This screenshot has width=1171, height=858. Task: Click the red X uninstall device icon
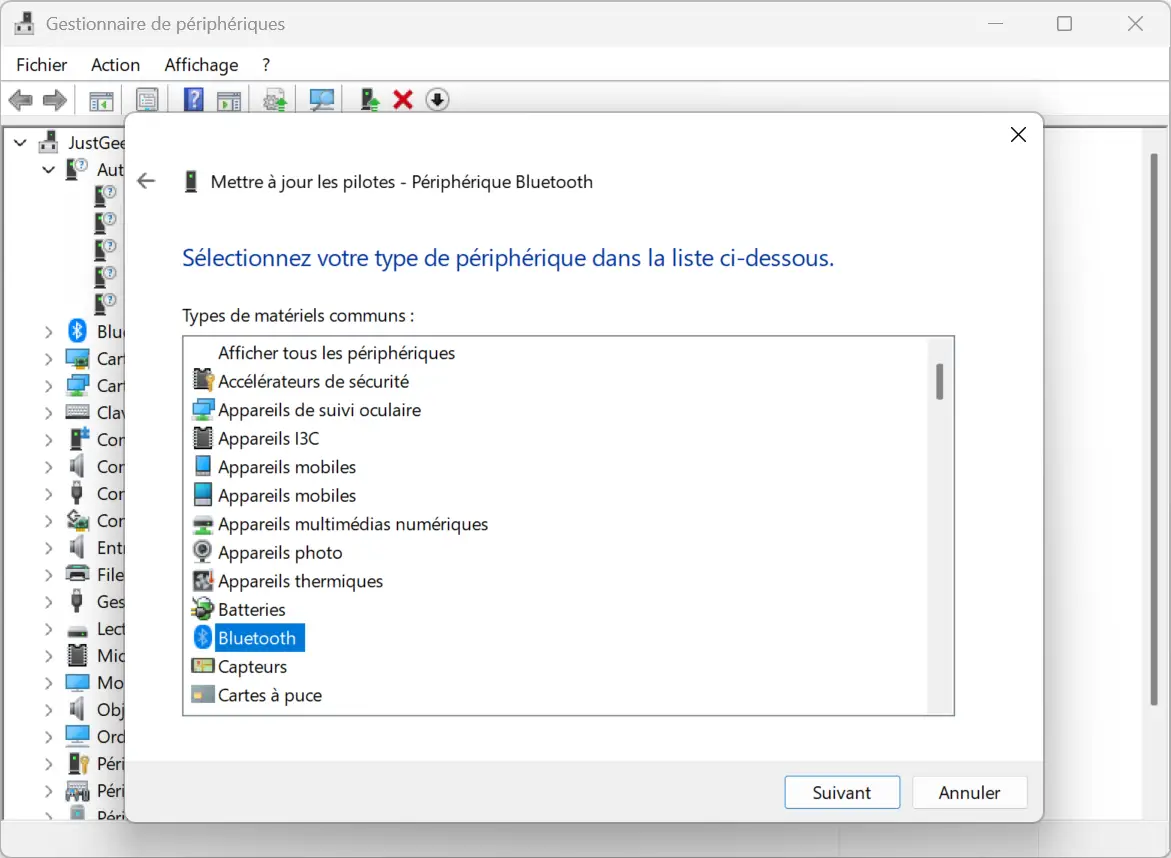click(403, 99)
